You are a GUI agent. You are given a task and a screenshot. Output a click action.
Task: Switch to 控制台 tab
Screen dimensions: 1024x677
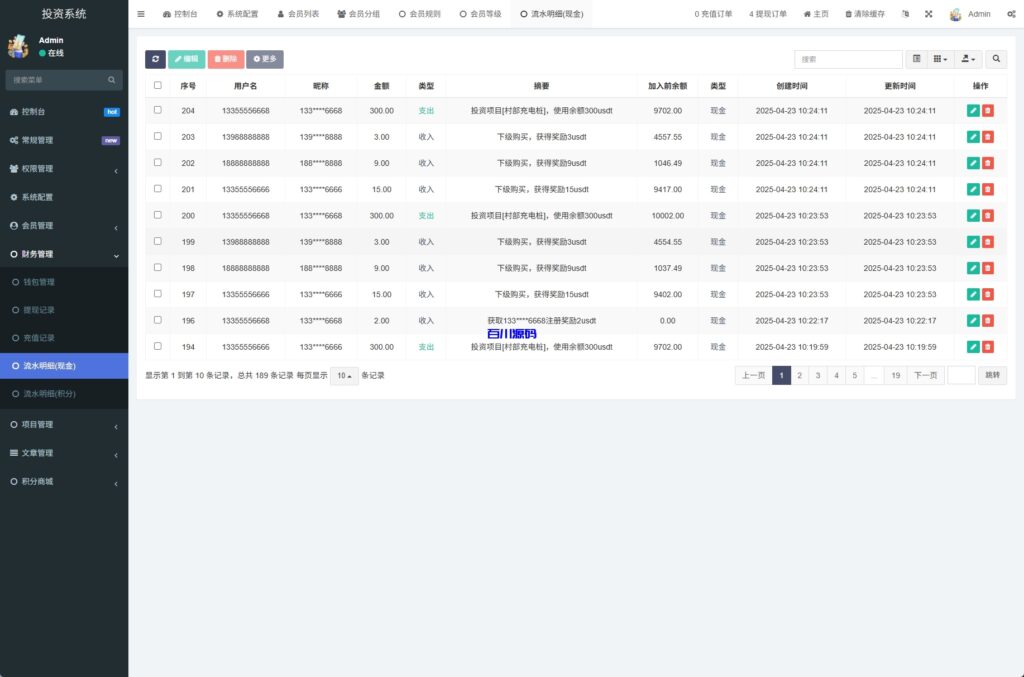pyautogui.click(x=180, y=14)
